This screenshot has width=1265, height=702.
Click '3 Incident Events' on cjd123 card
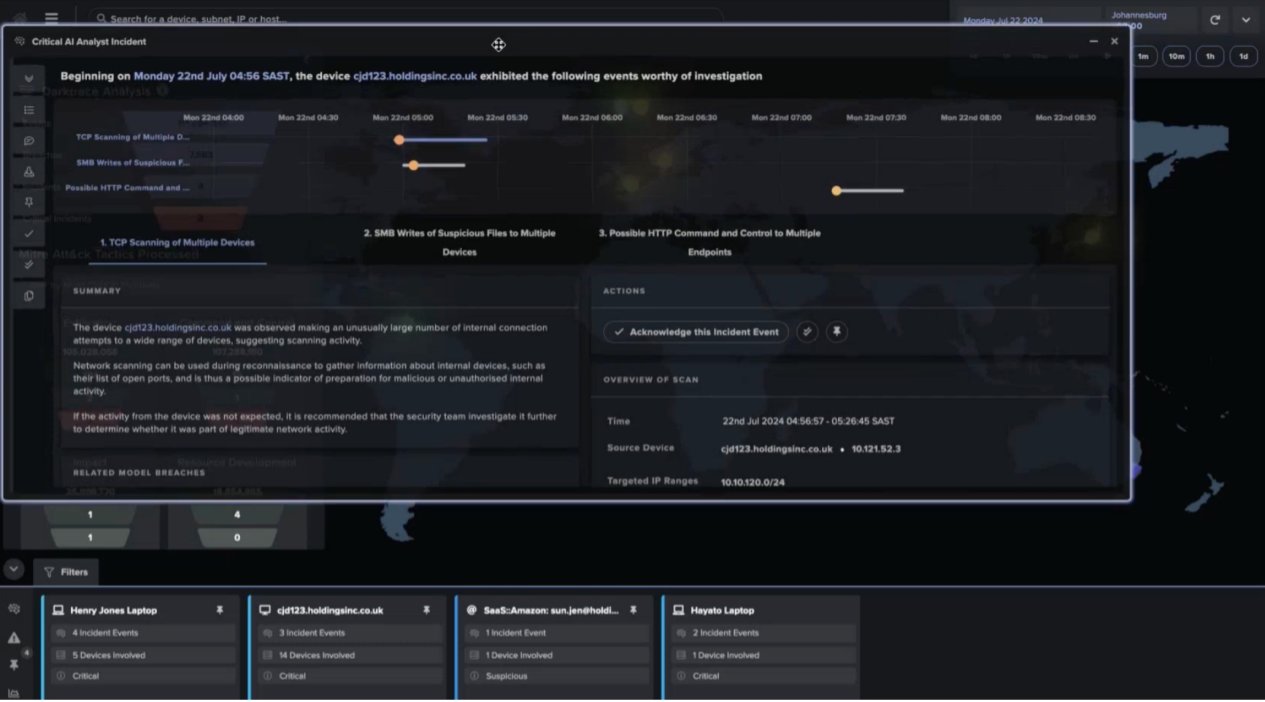pyautogui.click(x=349, y=633)
